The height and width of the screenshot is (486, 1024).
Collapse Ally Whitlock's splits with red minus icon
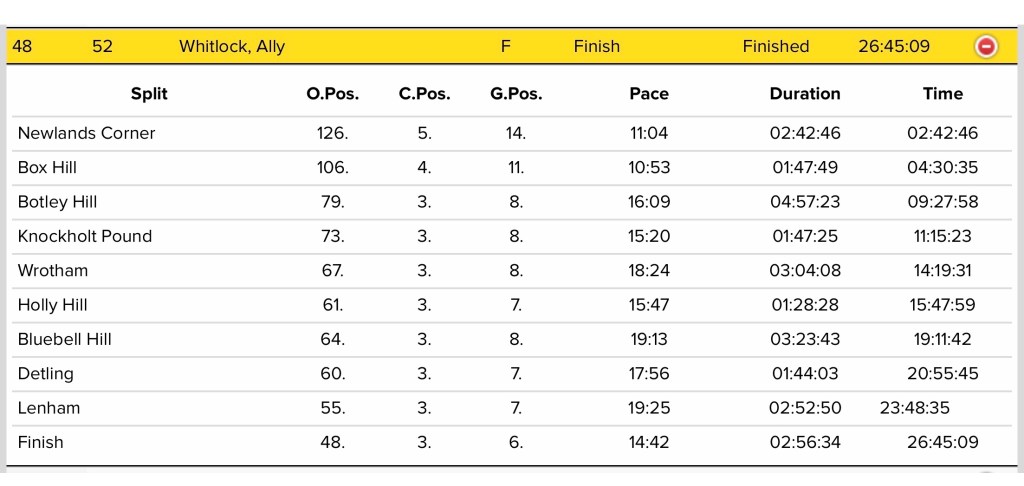[986, 46]
